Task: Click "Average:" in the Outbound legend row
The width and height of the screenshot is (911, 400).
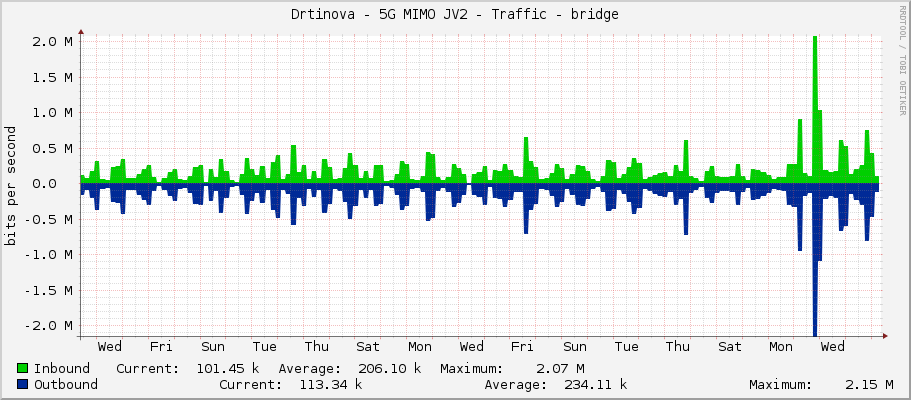Action: [515, 384]
